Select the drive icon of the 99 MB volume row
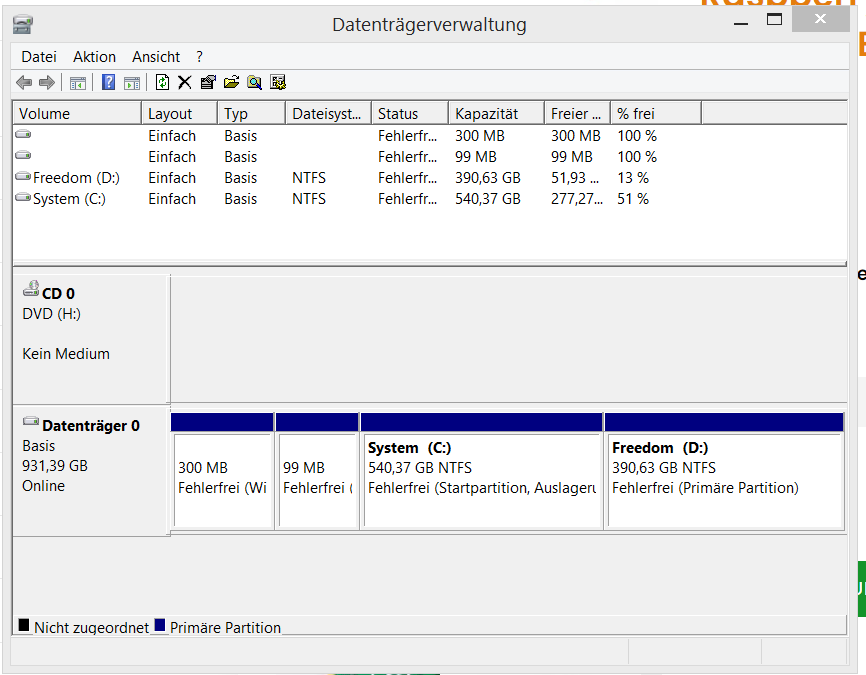 pyautogui.click(x=23, y=155)
